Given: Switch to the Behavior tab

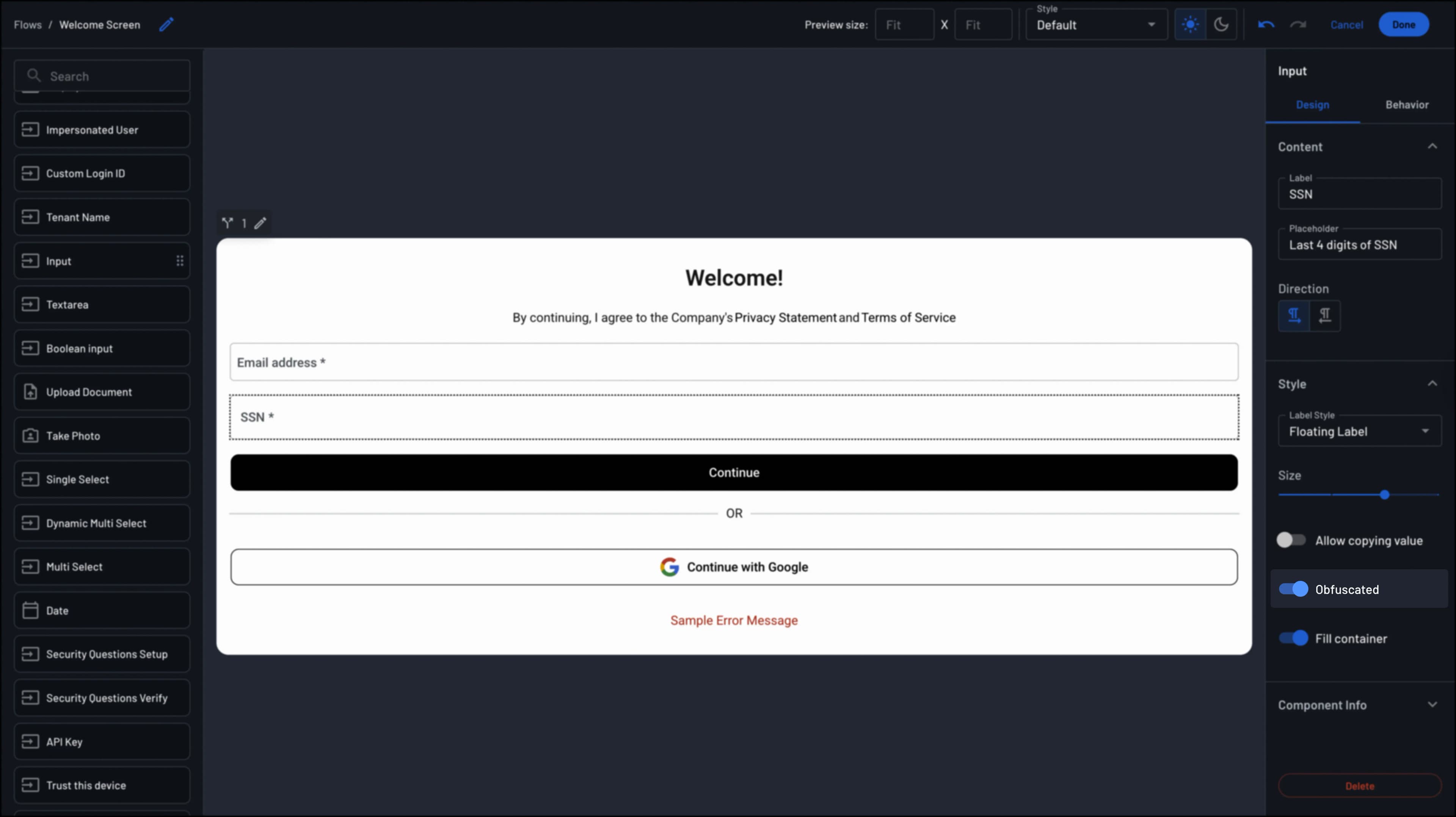Looking at the screenshot, I should click(x=1407, y=105).
